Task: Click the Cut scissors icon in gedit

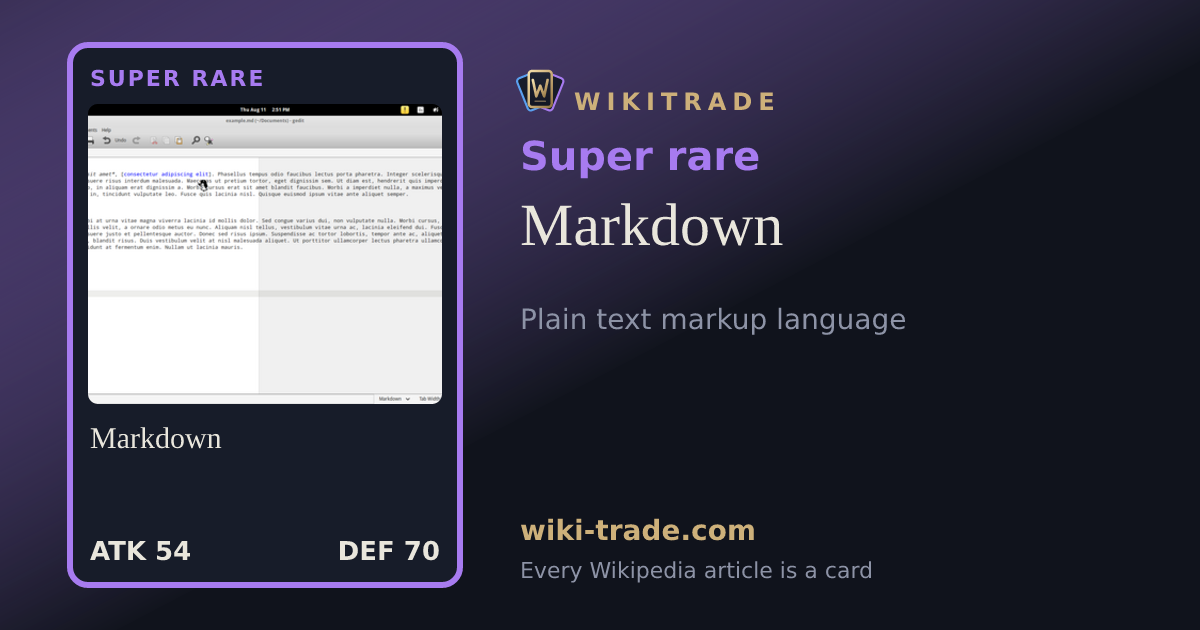Action: (x=154, y=140)
